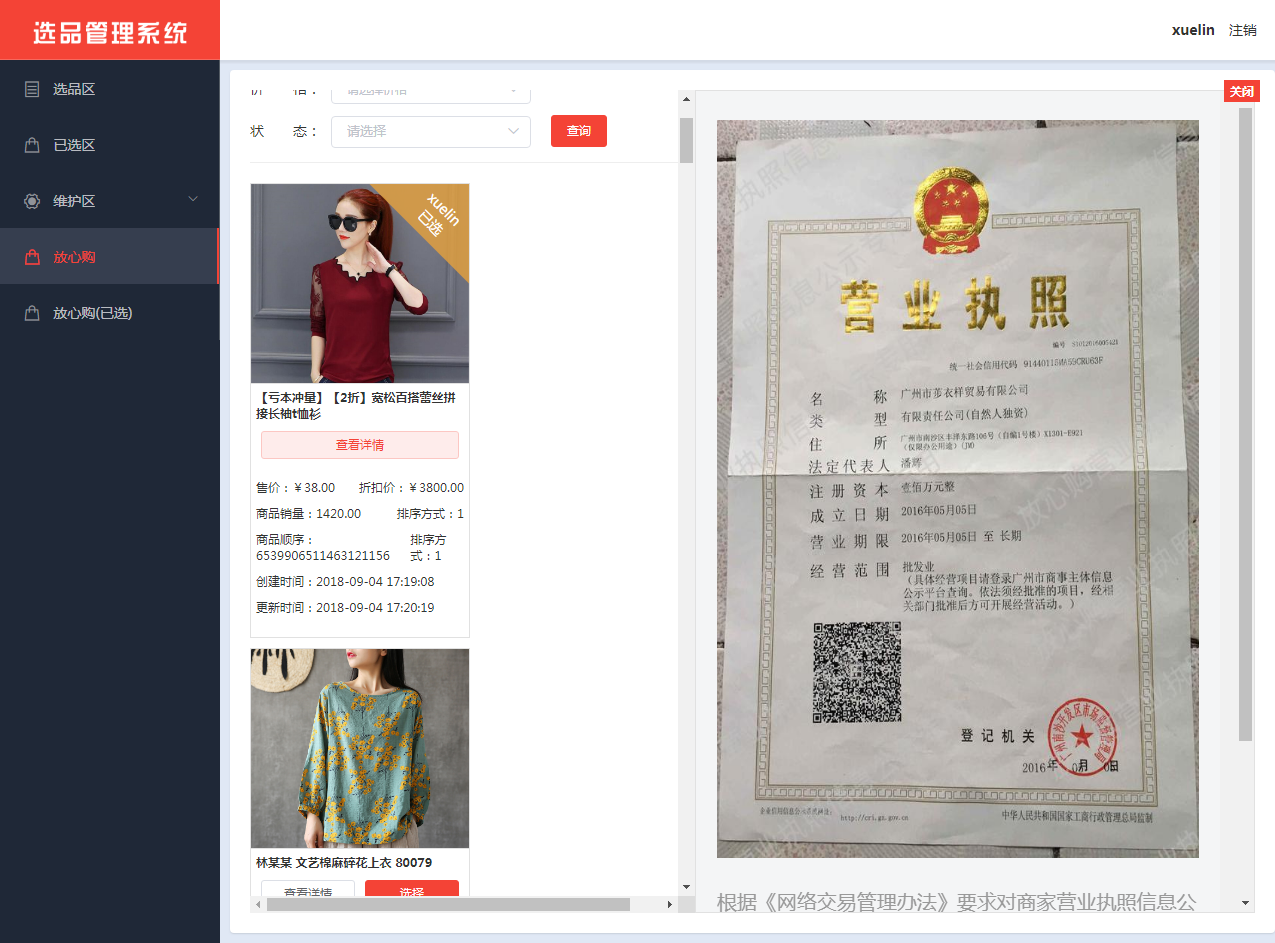
Task: Click the product list horizontal scrollbar left arrow
Action: [x=258, y=904]
